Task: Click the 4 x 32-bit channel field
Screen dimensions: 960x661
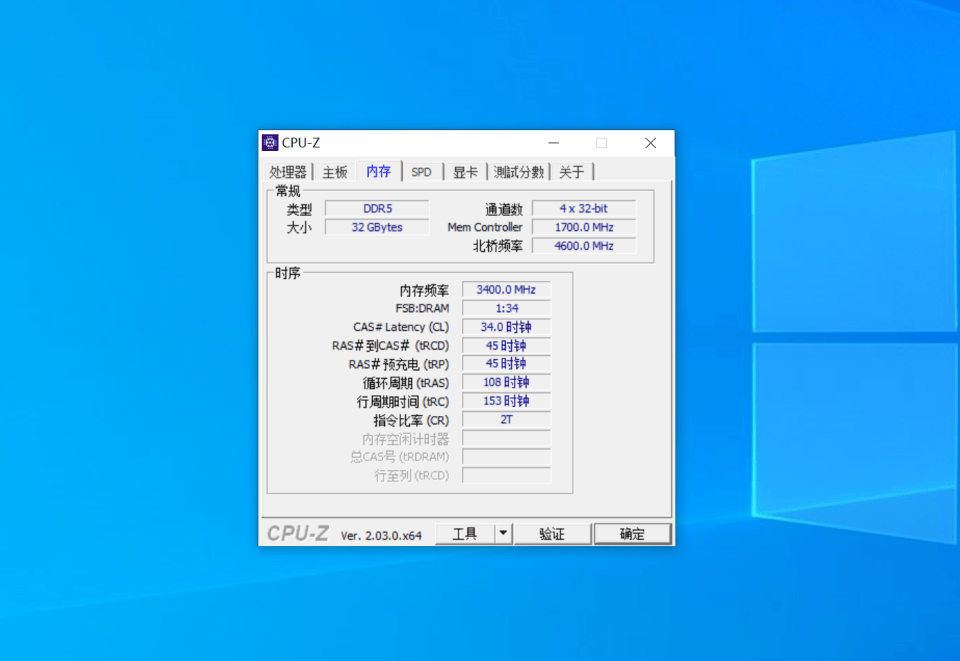Action: pyautogui.click(x=584, y=208)
